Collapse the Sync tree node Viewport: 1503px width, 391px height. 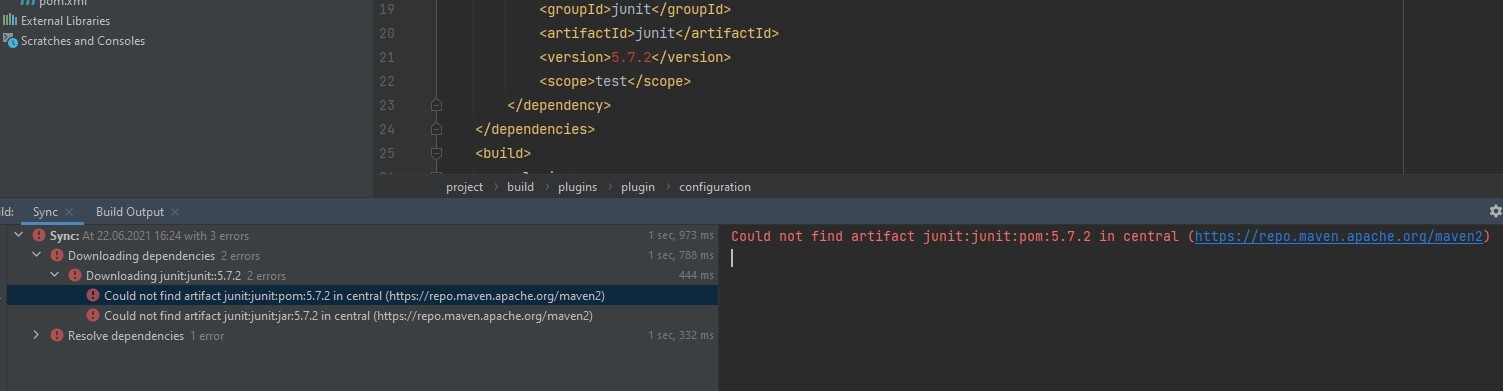tap(18, 236)
